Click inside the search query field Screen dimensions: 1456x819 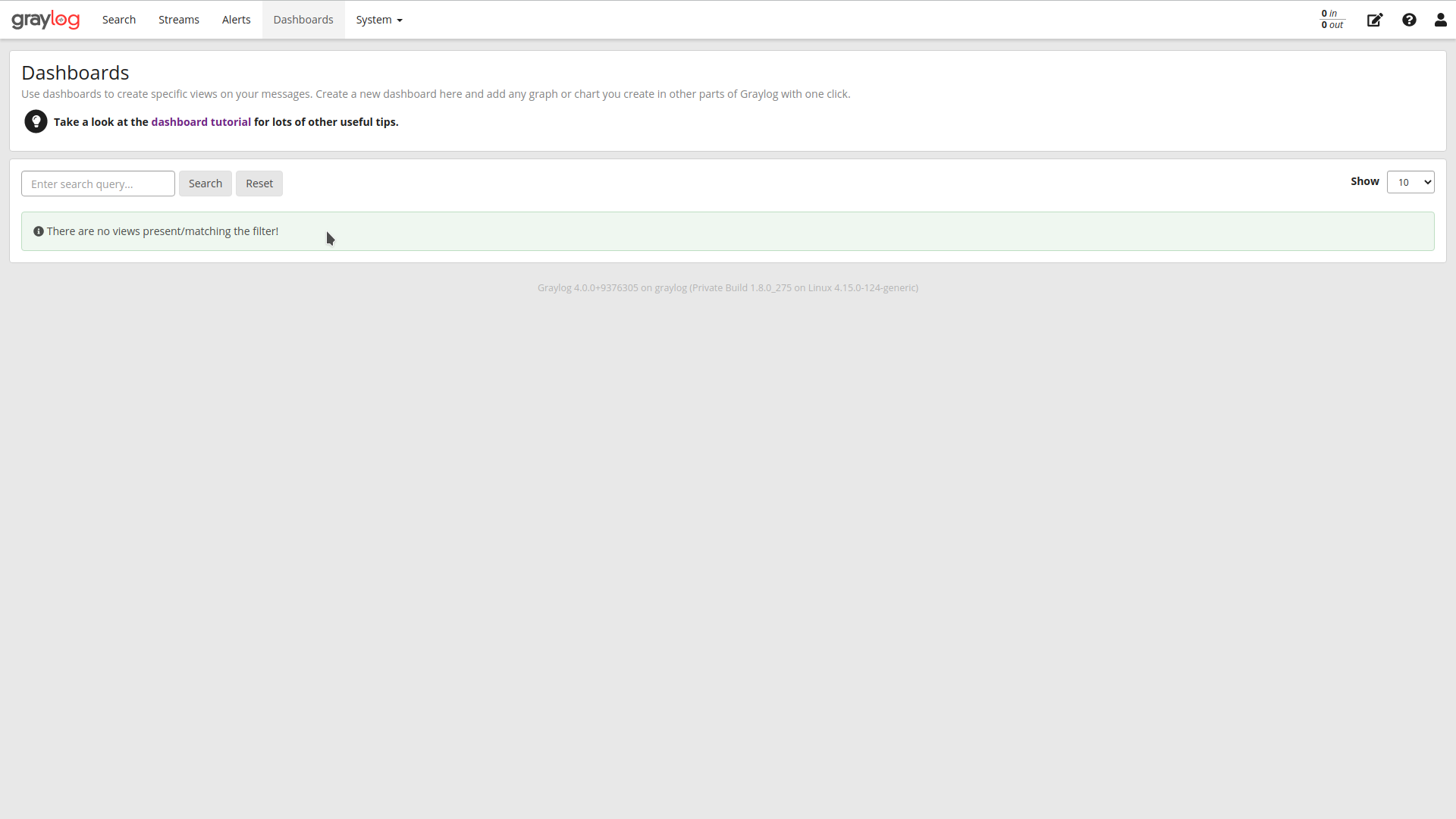98,183
